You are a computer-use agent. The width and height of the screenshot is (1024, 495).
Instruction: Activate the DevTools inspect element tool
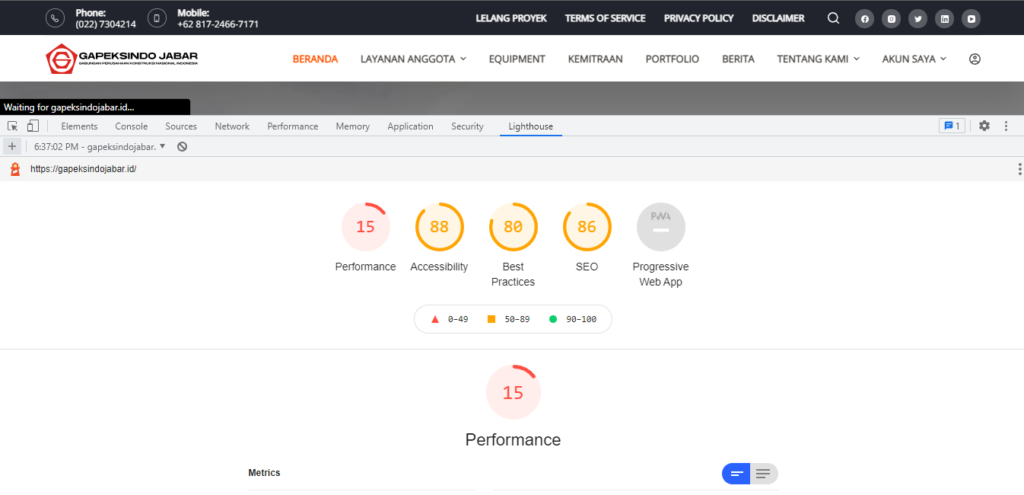tap(12, 126)
